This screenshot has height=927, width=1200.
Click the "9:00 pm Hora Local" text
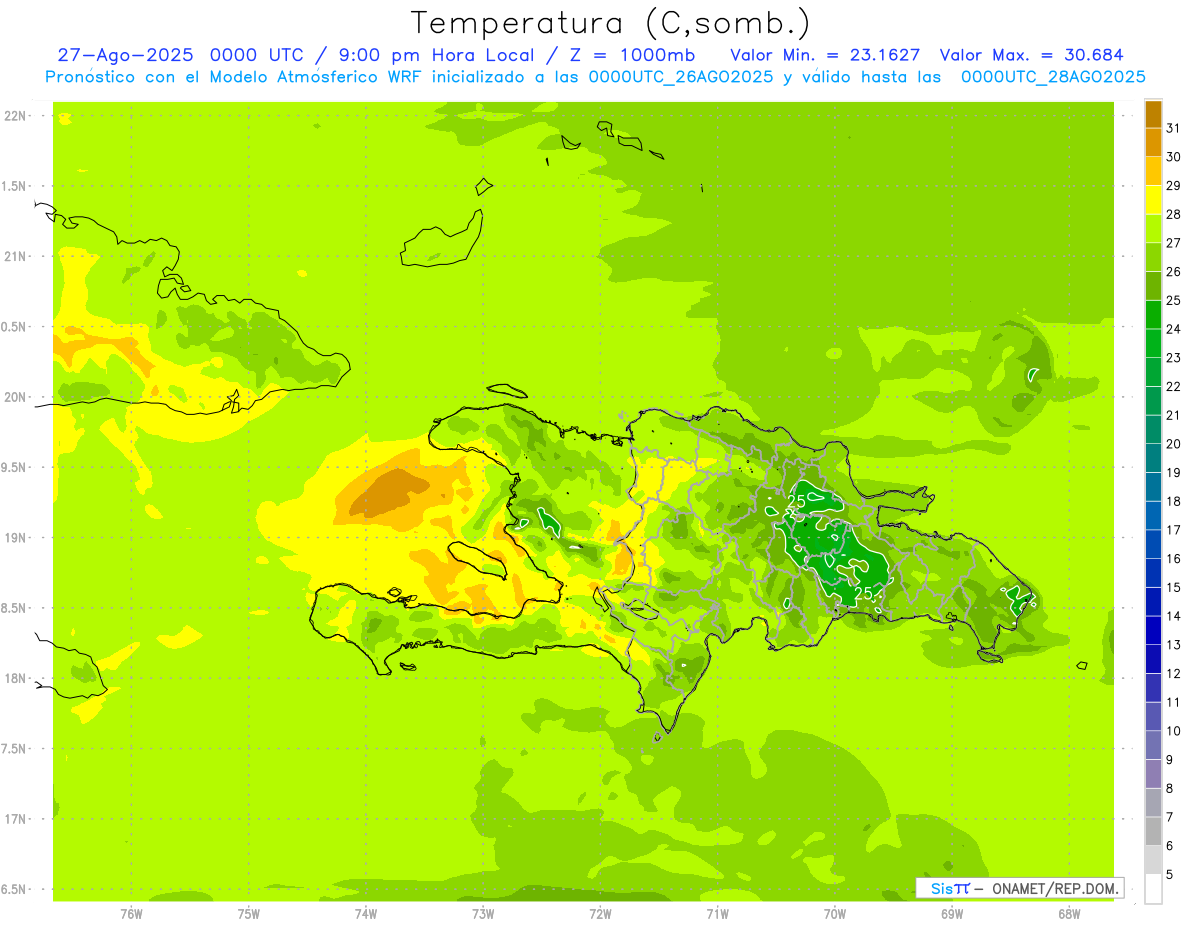click(442, 55)
